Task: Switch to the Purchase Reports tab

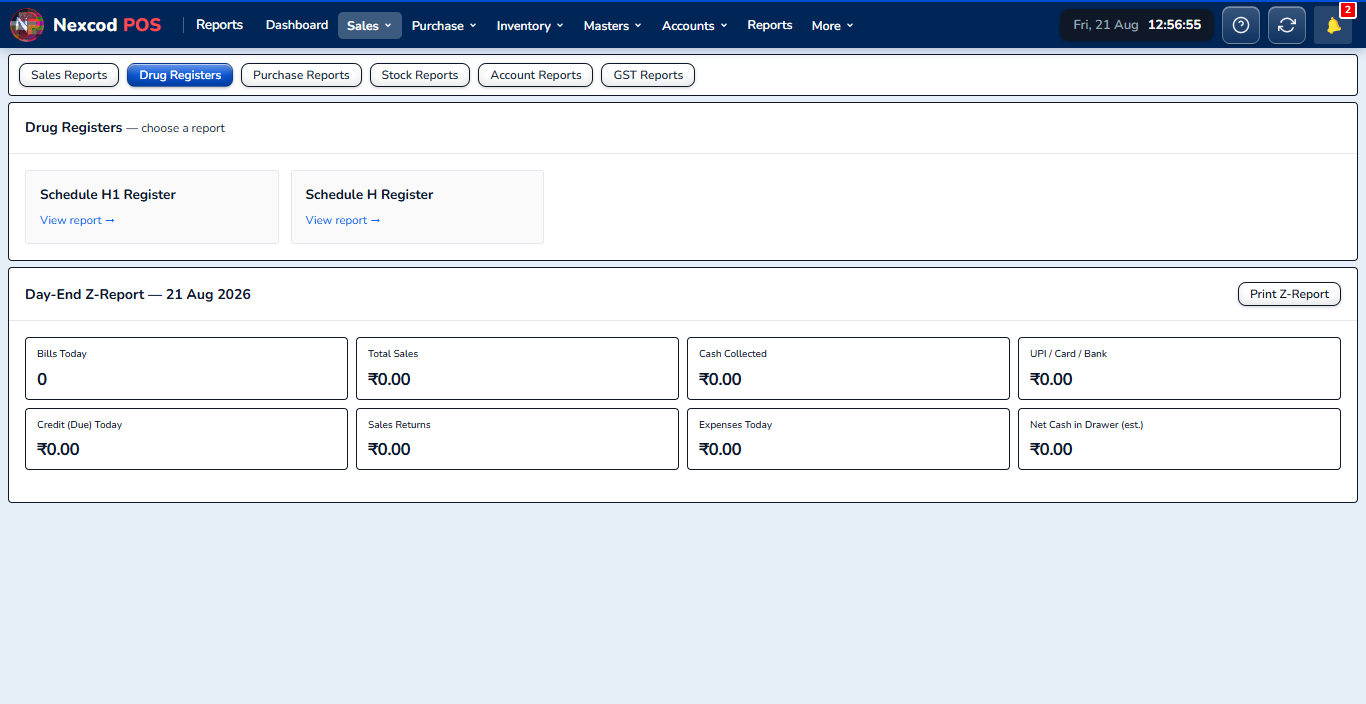Action: pyautogui.click(x=301, y=75)
